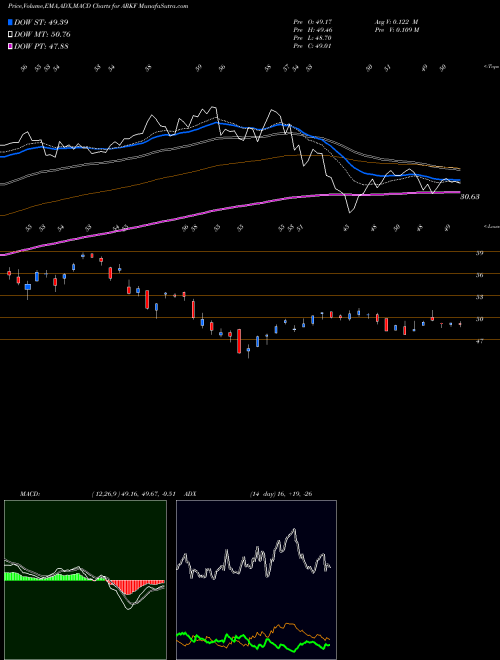Click the ADX '(14 day) 16, +19, -26' text
Viewport: 500px width, 660px height.
(281, 494)
